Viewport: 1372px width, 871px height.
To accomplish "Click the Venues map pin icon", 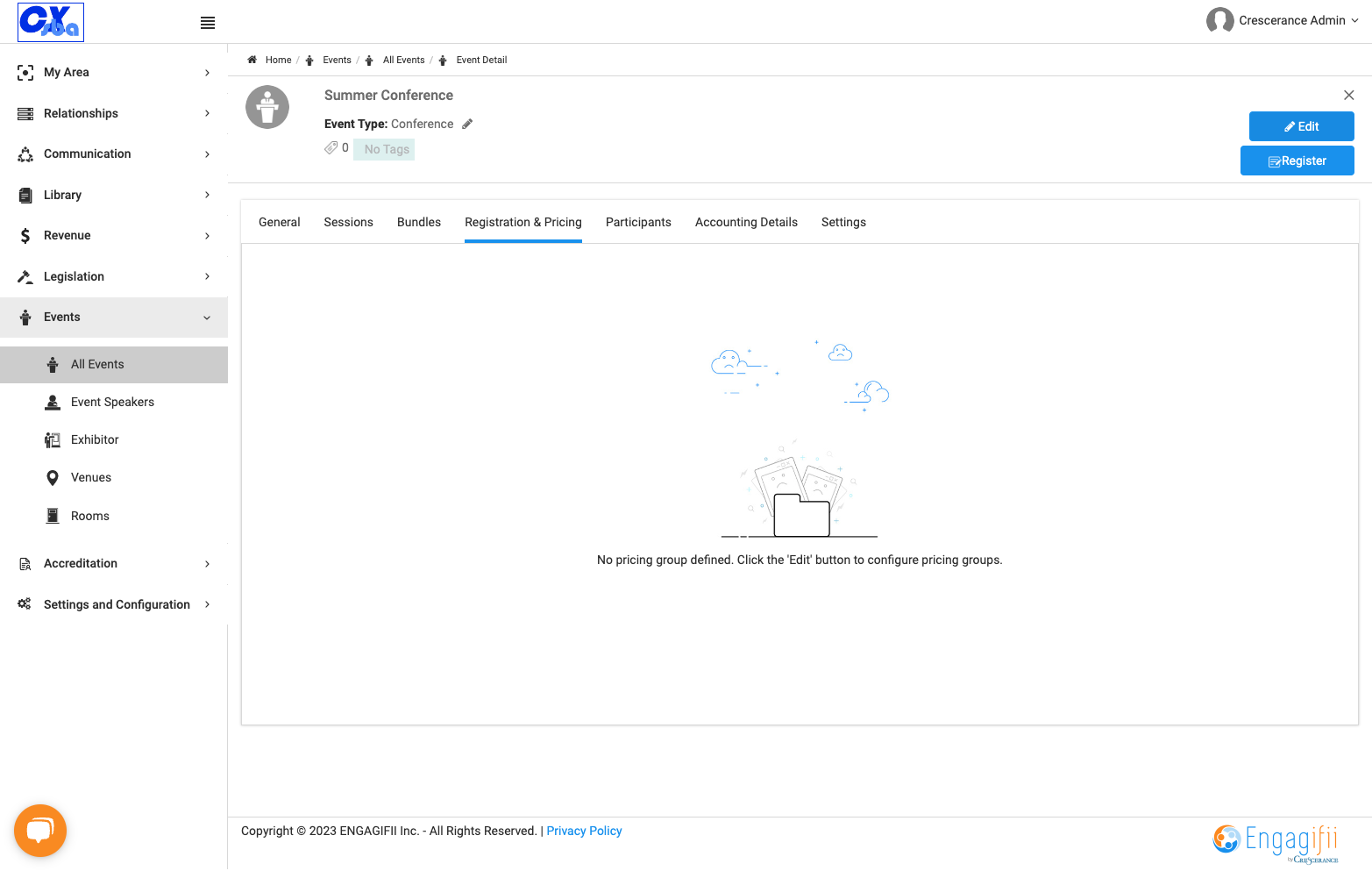I will click(x=53, y=478).
